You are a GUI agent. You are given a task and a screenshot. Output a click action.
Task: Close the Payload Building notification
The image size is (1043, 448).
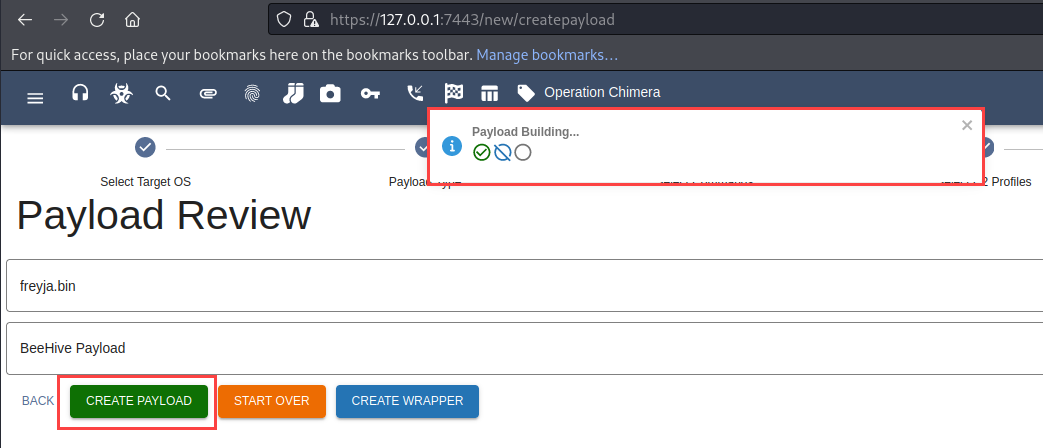click(966, 125)
